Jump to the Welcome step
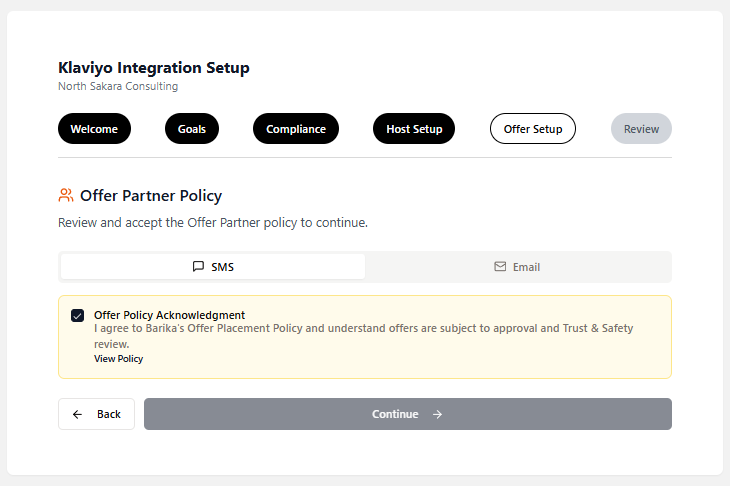Image resolution: width=730 pixels, height=486 pixels. click(x=94, y=129)
